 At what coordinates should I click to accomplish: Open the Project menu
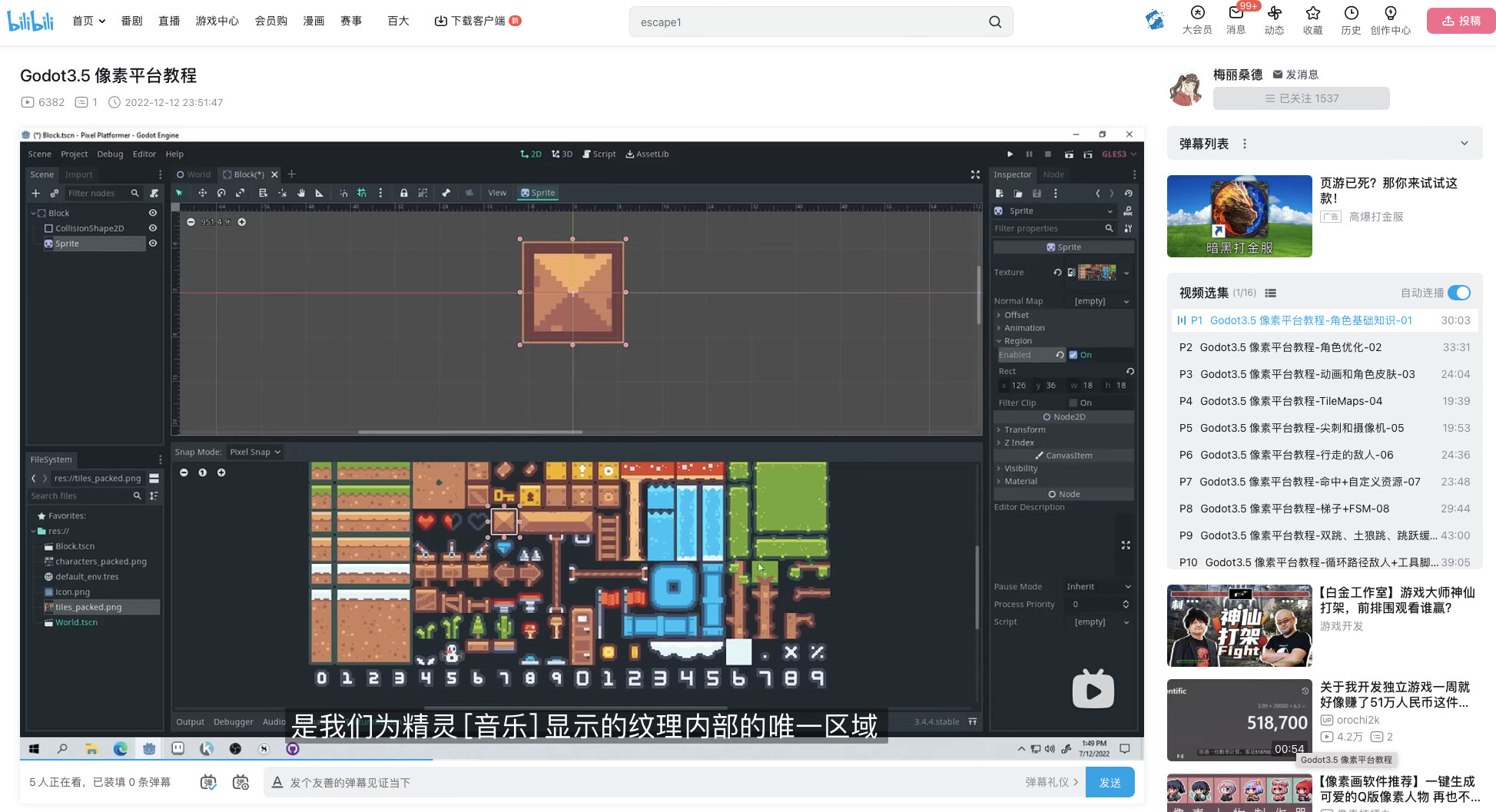point(75,154)
